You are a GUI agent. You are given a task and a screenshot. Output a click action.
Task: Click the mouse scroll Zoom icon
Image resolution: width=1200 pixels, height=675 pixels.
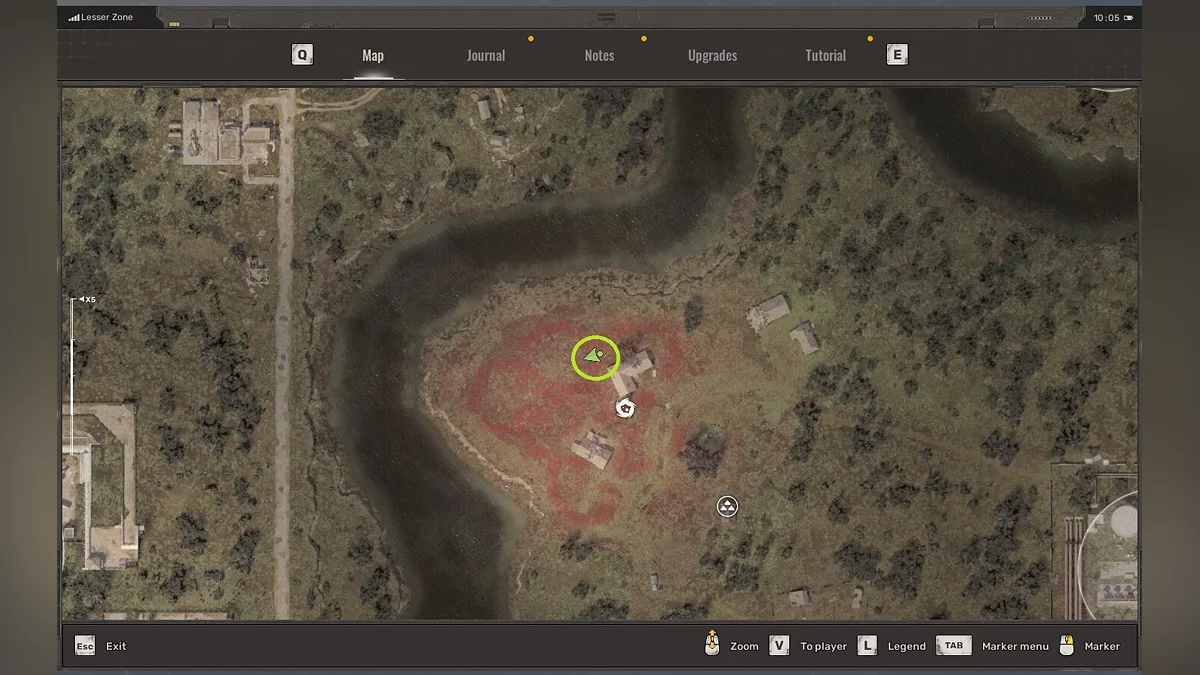tap(712, 644)
